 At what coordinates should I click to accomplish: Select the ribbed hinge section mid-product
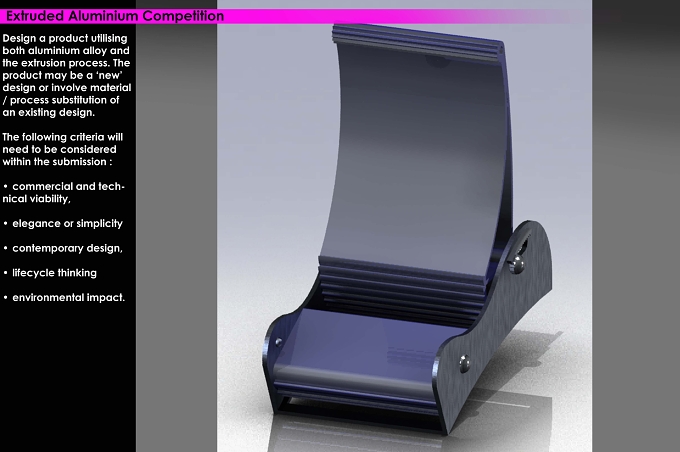point(401,282)
